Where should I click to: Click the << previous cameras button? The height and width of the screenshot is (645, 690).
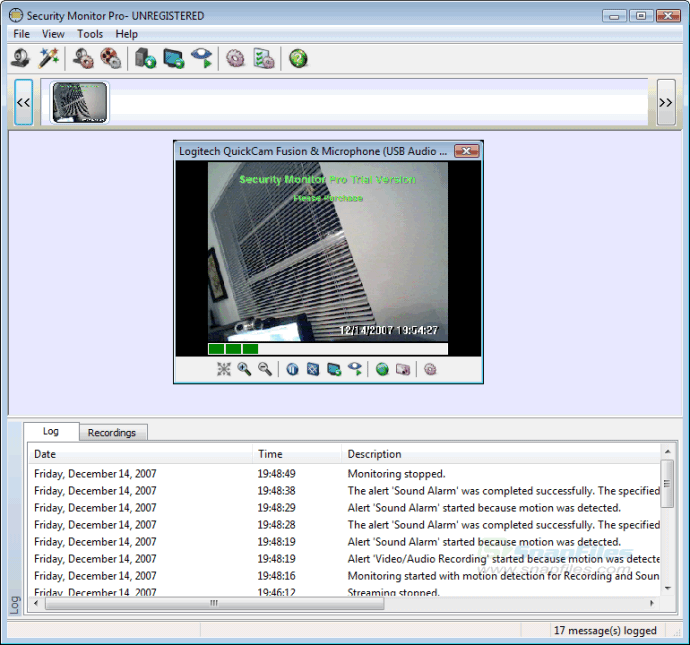[23, 102]
